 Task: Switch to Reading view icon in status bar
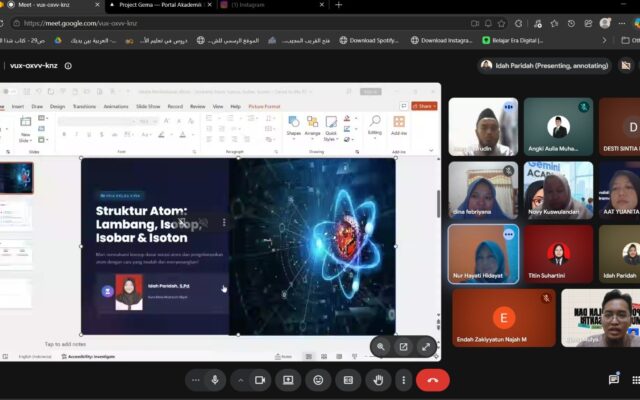pyautogui.click(x=339, y=357)
